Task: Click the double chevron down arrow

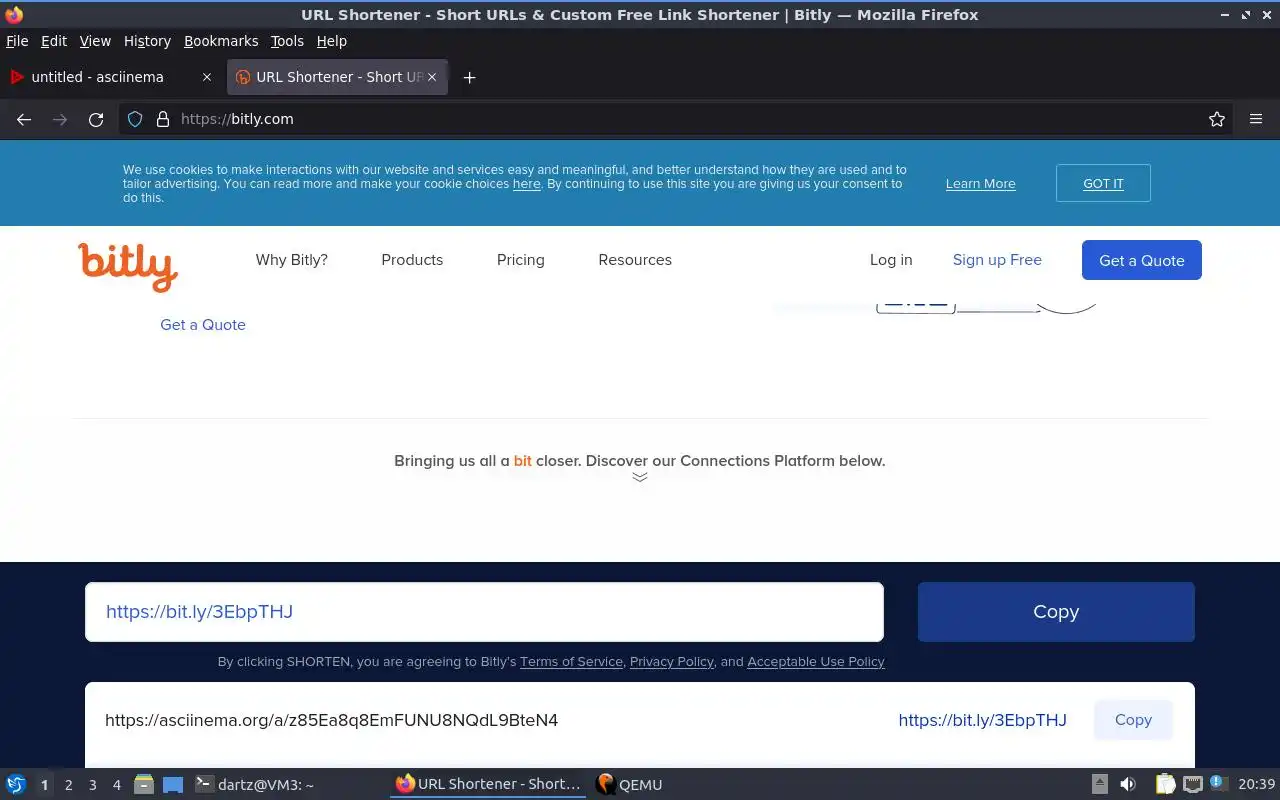Action: (x=640, y=477)
